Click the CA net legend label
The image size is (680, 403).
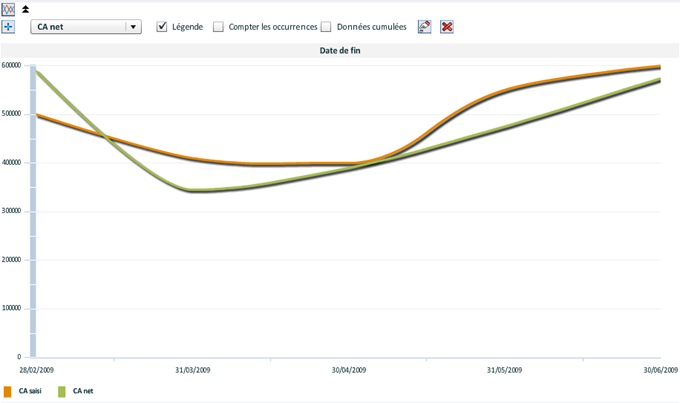pos(83,391)
